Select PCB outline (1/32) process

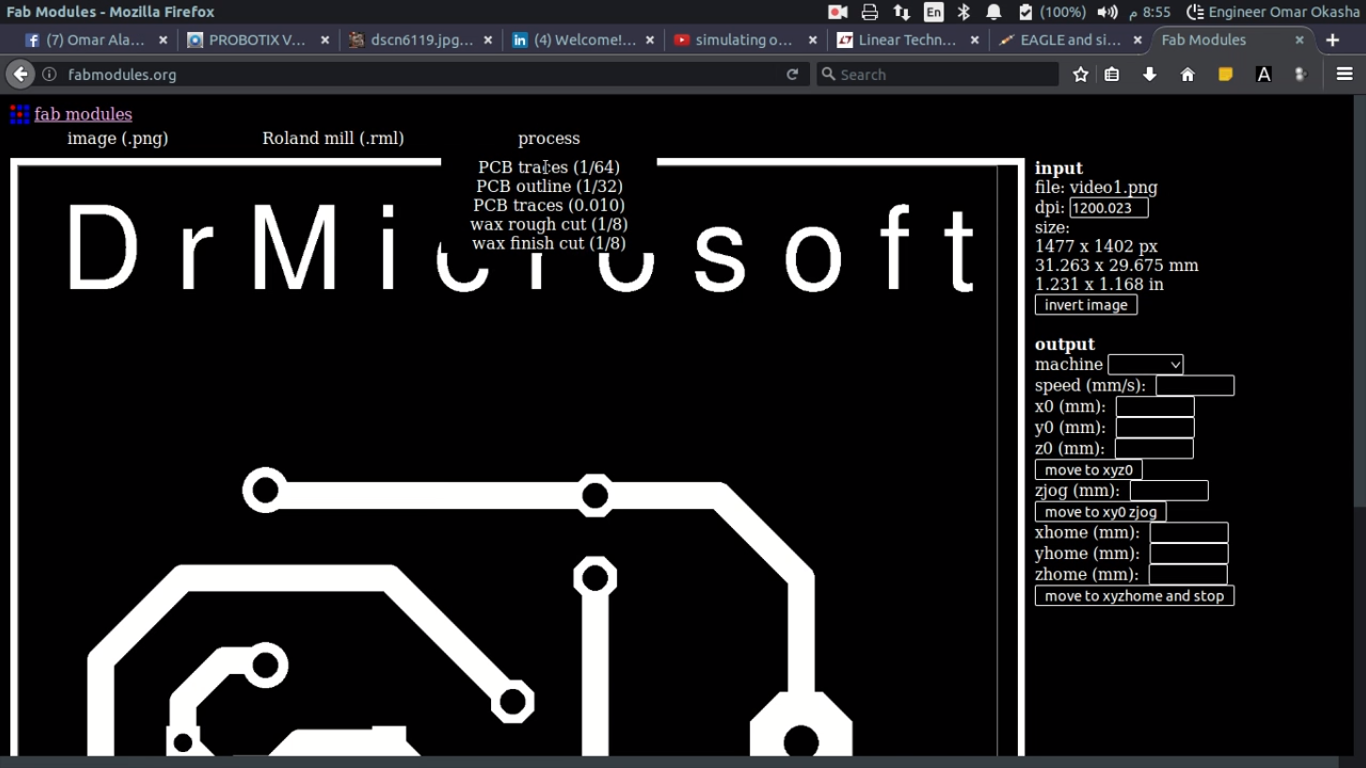549,186
